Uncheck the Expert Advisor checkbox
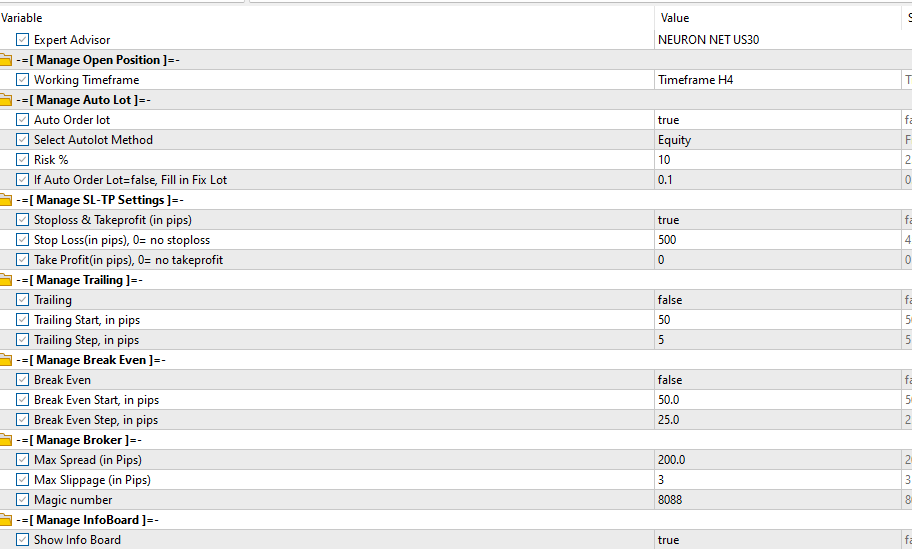Image resolution: width=912 pixels, height=549 pixels. [x=23, y=40]
